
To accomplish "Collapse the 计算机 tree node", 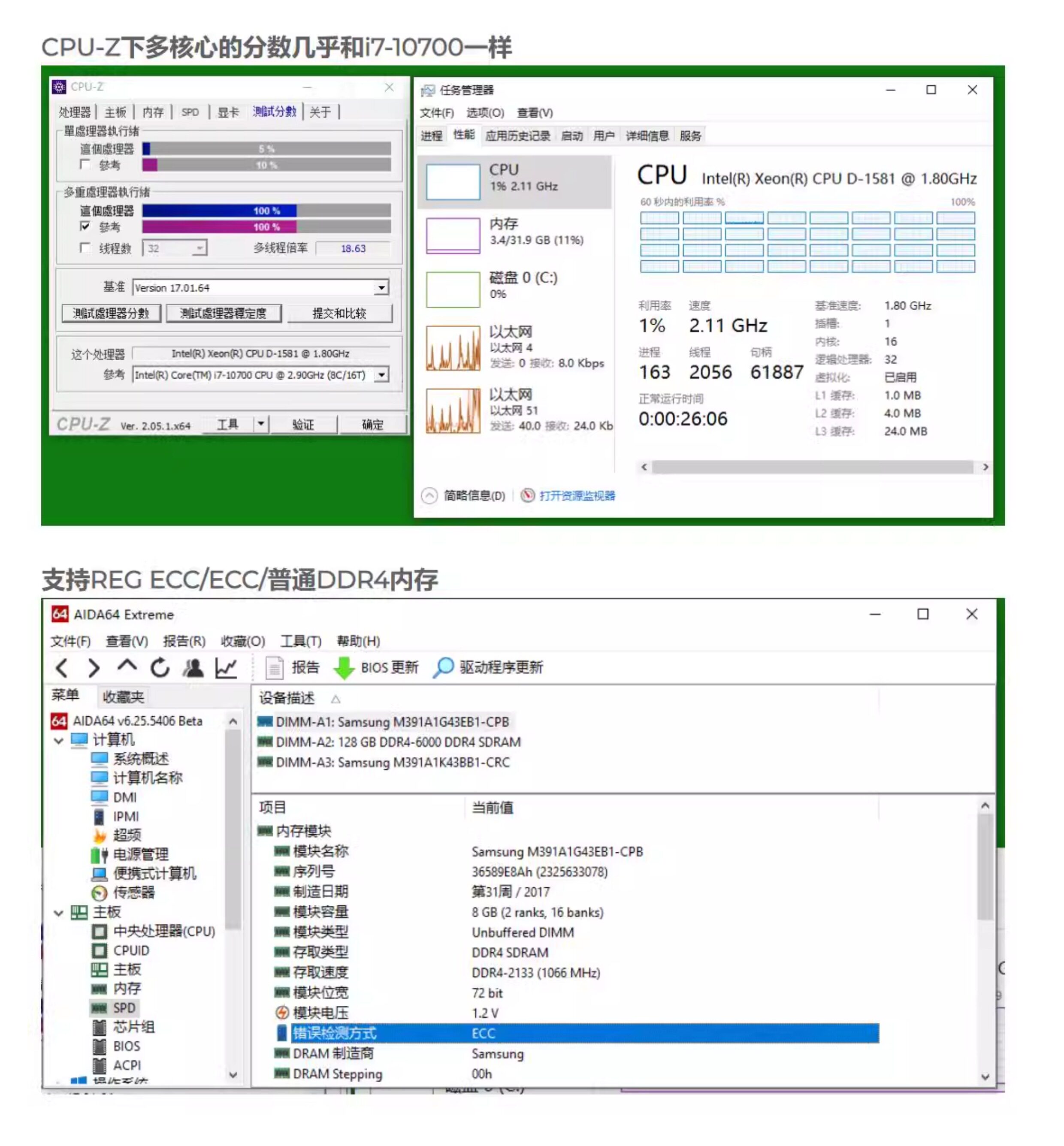I will (58, 740).
